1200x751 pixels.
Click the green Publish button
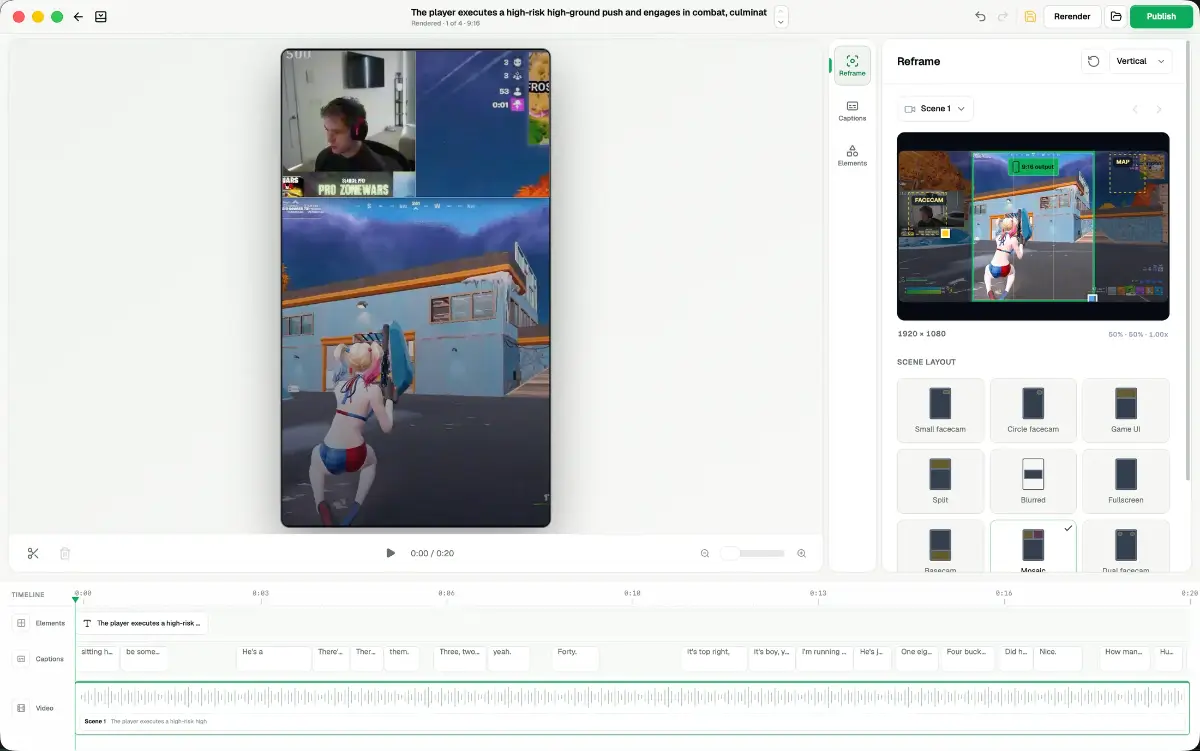(1161, 17)
